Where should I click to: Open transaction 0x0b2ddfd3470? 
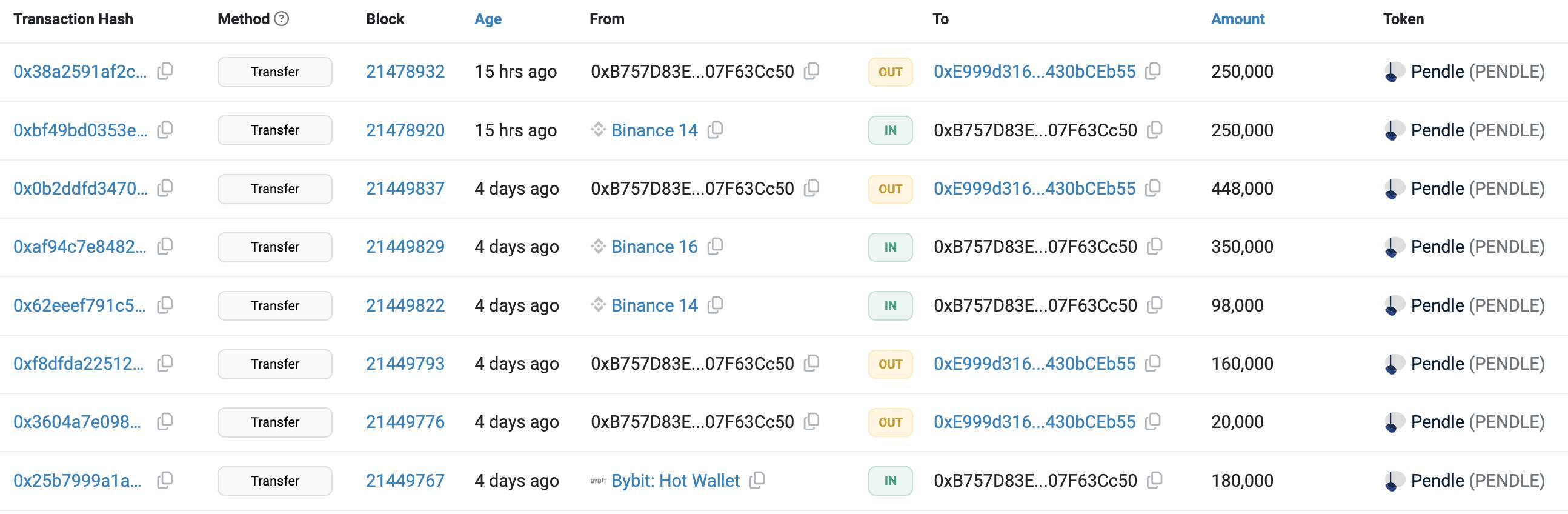pyautogui.click(x=81, y=188)
